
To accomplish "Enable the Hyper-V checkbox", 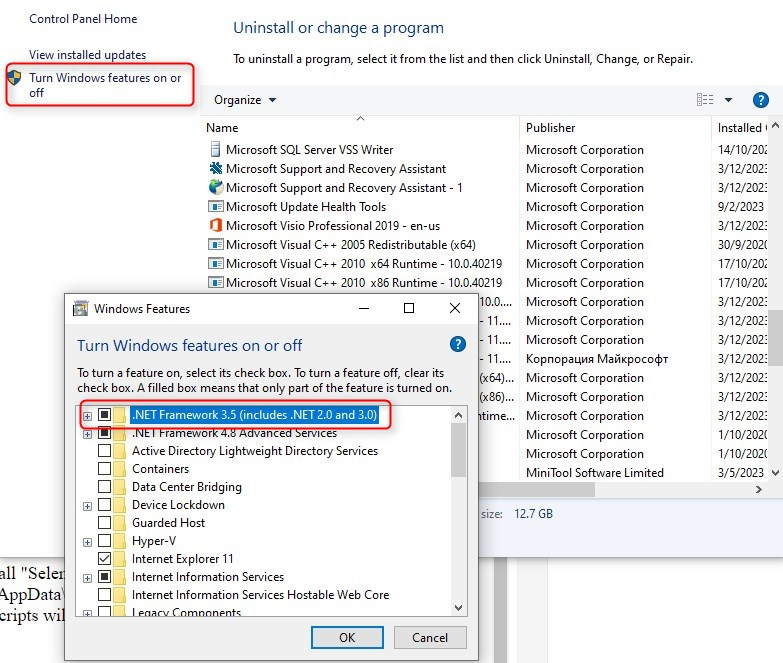I will click(x=104, y=541).
